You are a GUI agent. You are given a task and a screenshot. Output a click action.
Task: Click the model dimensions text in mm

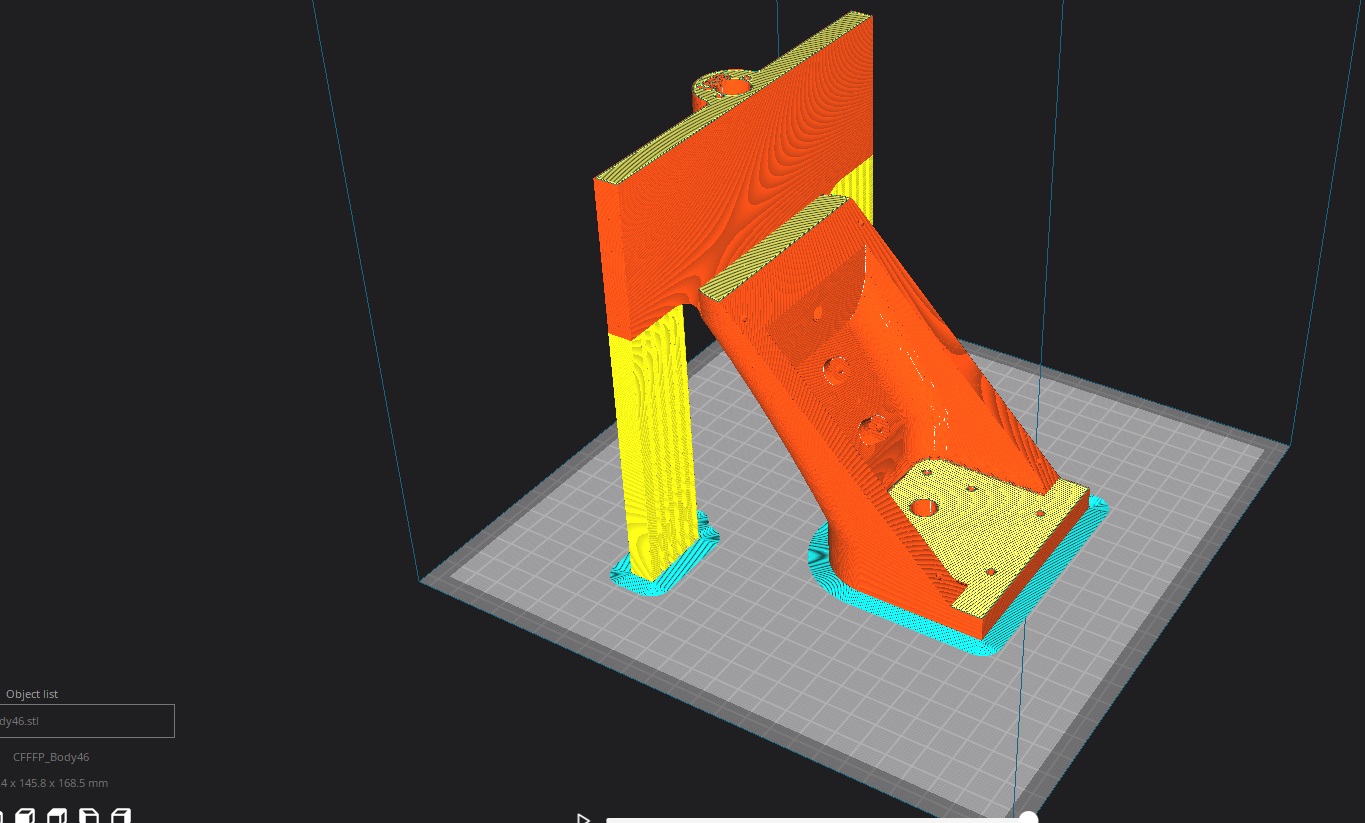(54, 783)
